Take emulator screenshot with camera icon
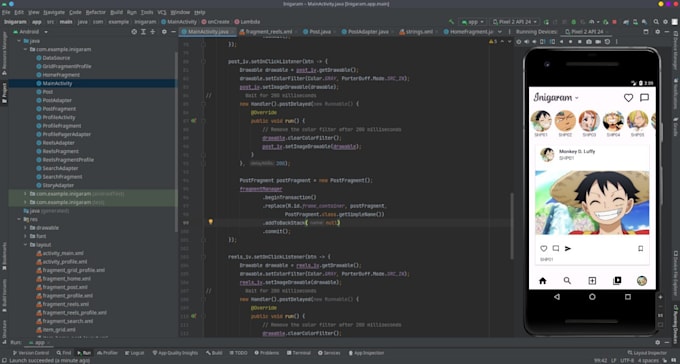Image resolution: width=680 pixels, height=364 pixels. point(589,42)
